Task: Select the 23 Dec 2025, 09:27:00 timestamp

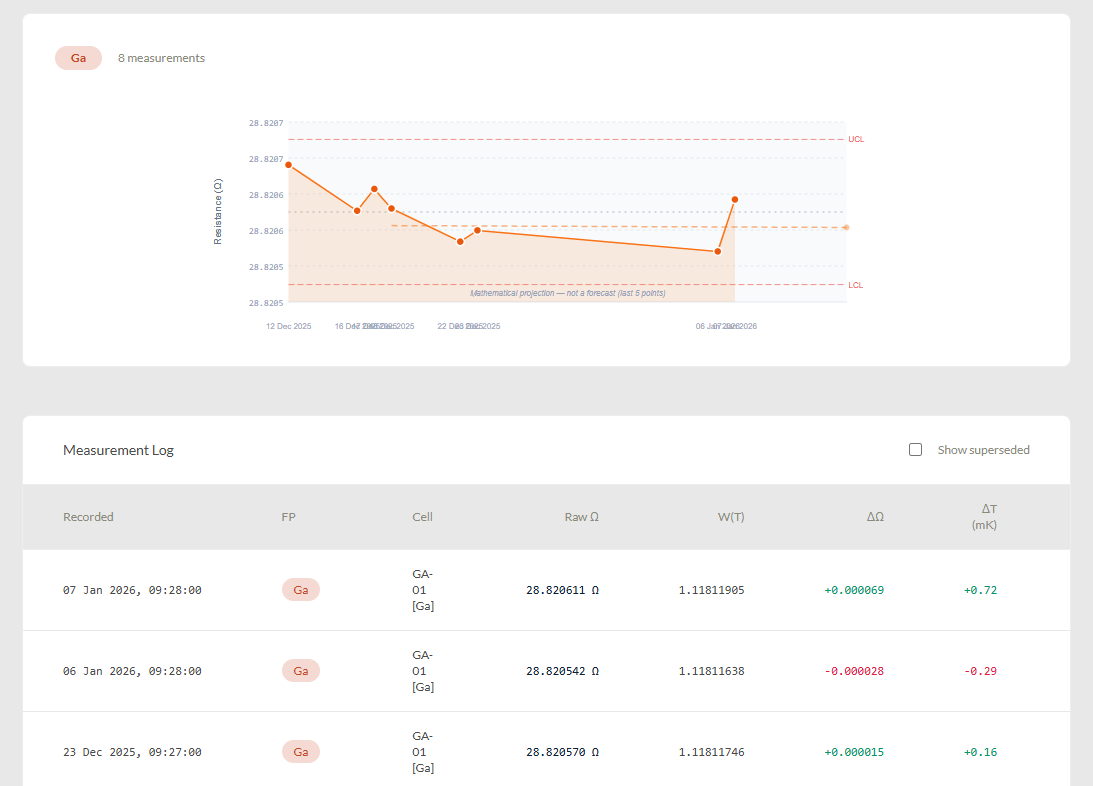Action: [x=132, y=752]
